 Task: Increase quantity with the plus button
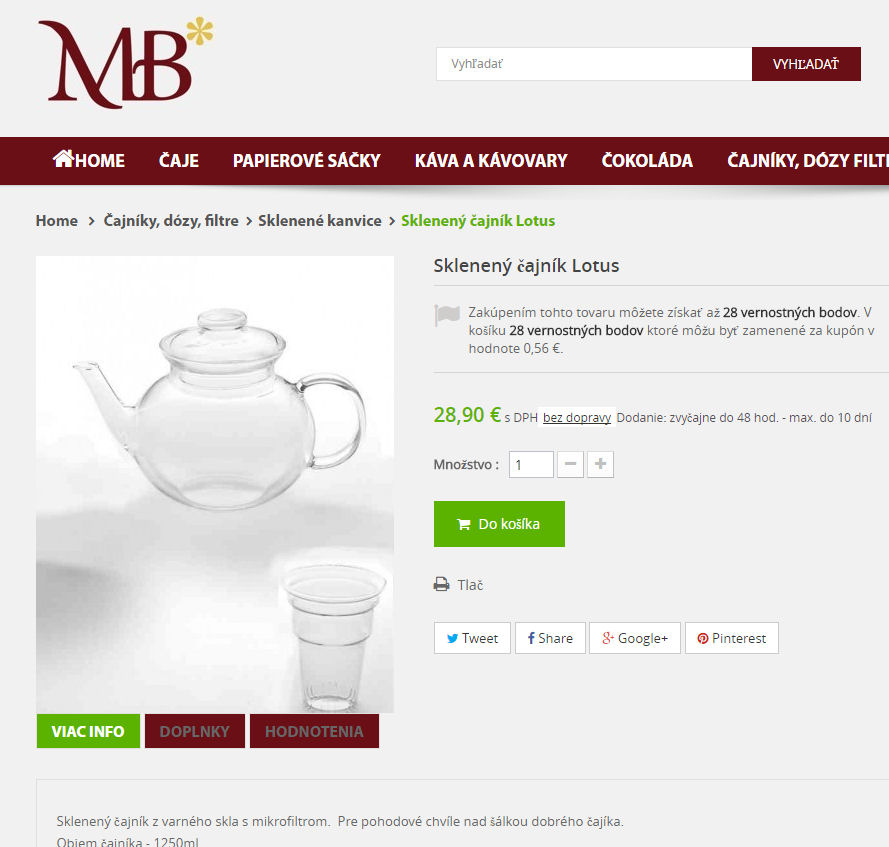(600, 464)
